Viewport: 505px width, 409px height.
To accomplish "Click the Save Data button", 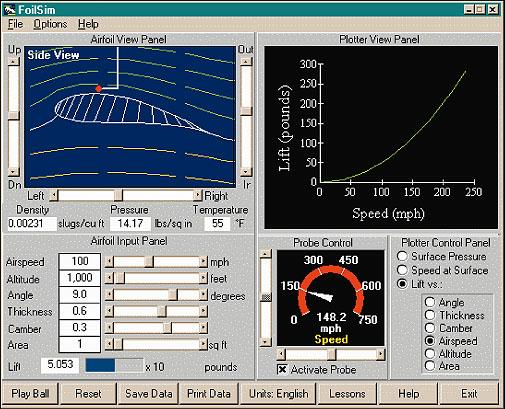I will pos(149,394).
